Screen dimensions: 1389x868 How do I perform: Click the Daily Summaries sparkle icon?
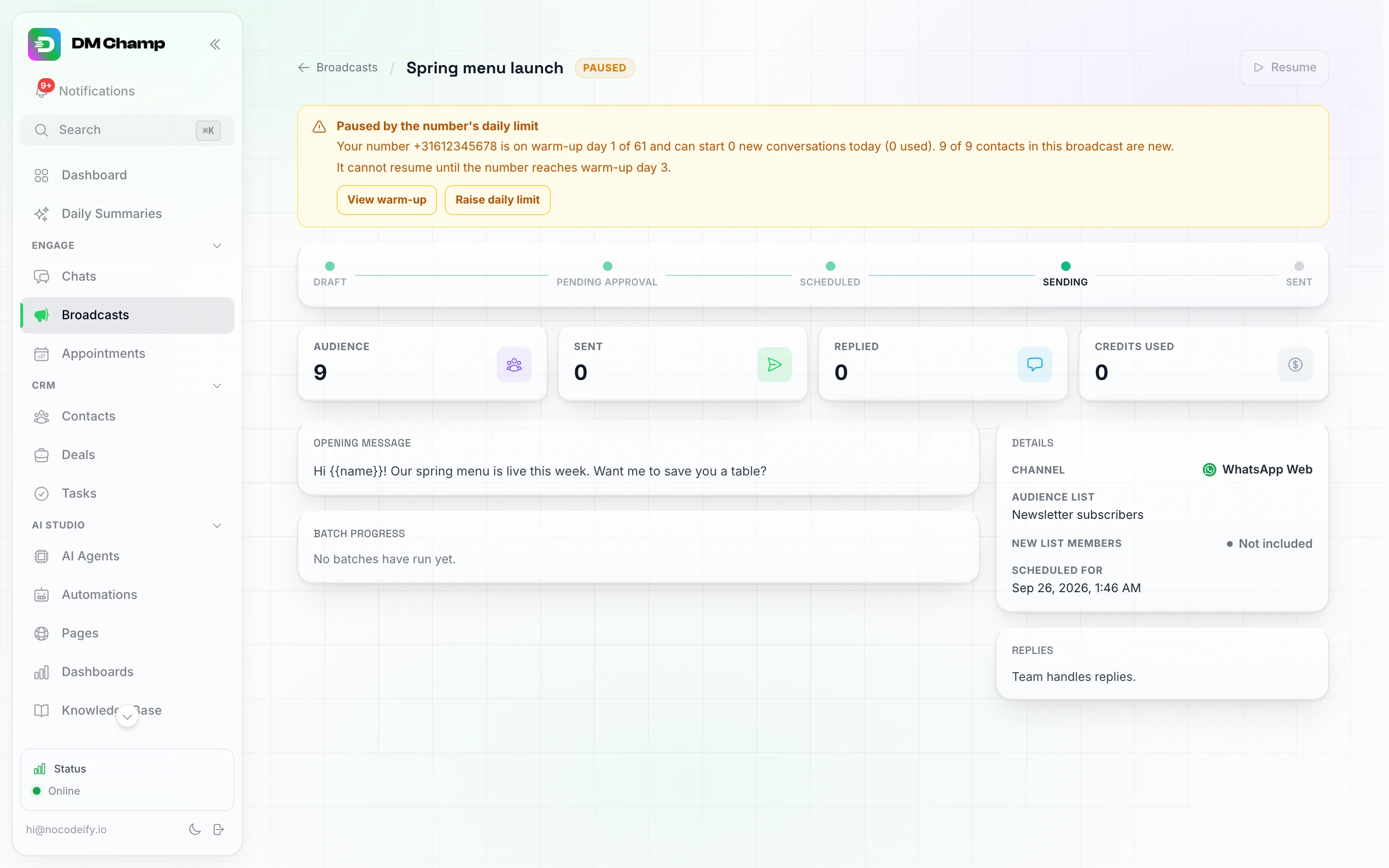coord(41,214)
